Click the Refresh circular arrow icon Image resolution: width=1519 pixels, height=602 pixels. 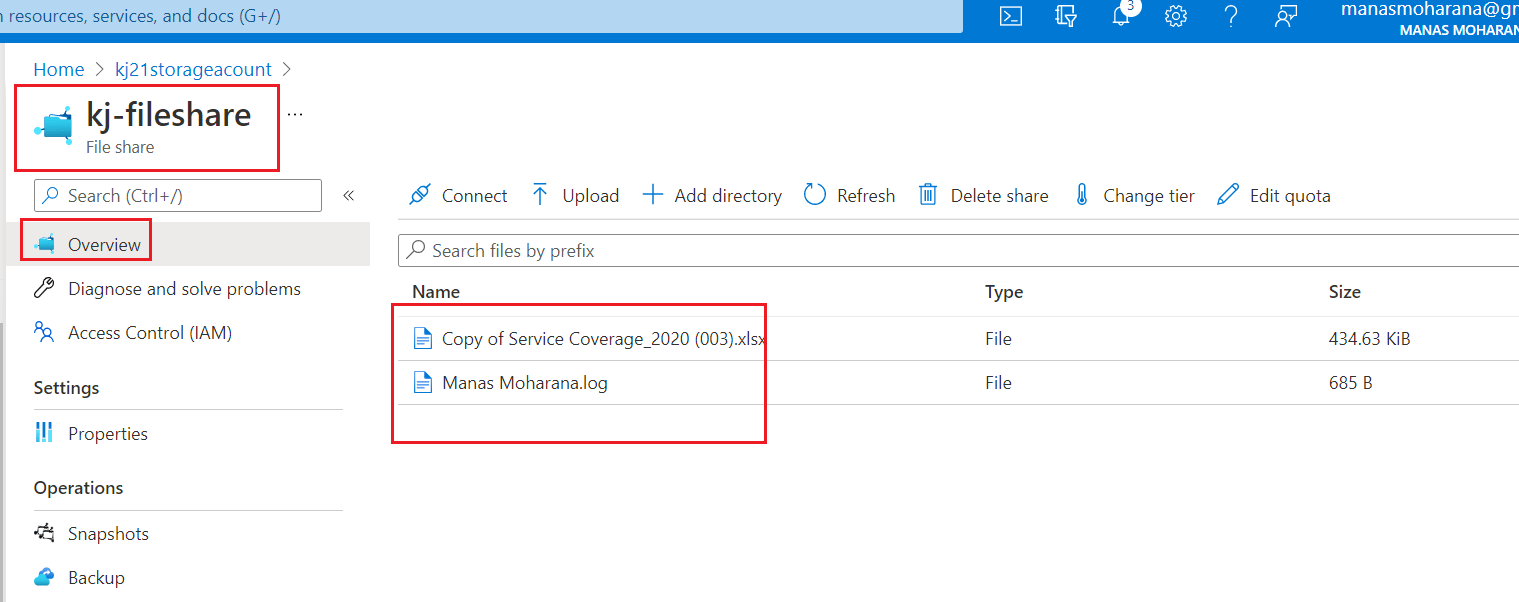(815, 195)
